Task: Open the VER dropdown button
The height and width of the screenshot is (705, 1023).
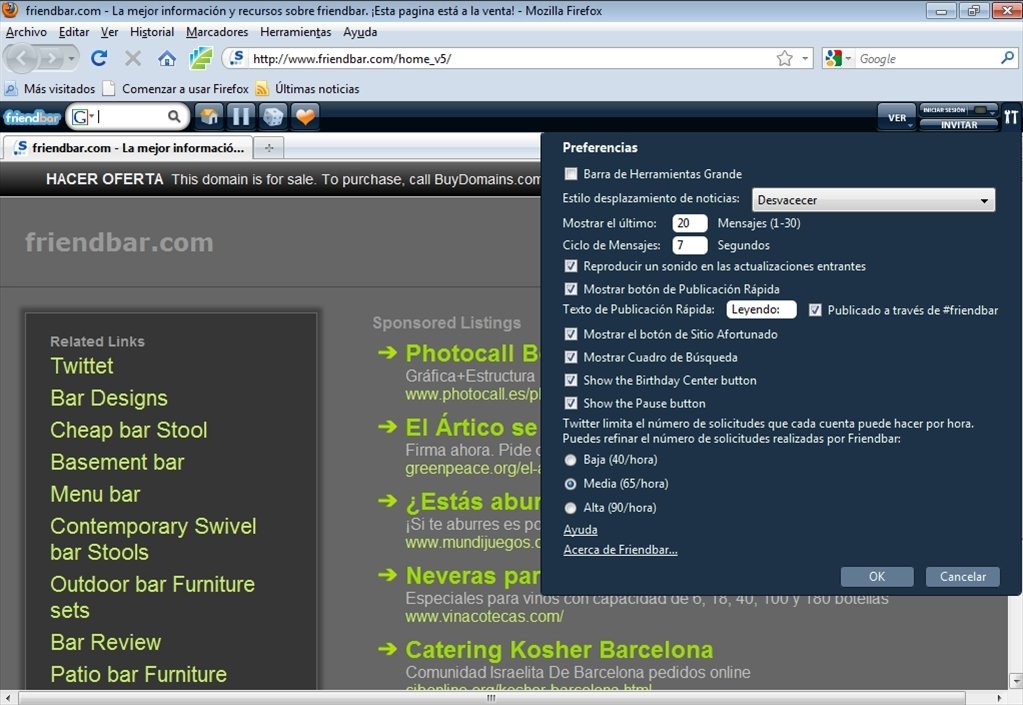Action: point(897,117)
